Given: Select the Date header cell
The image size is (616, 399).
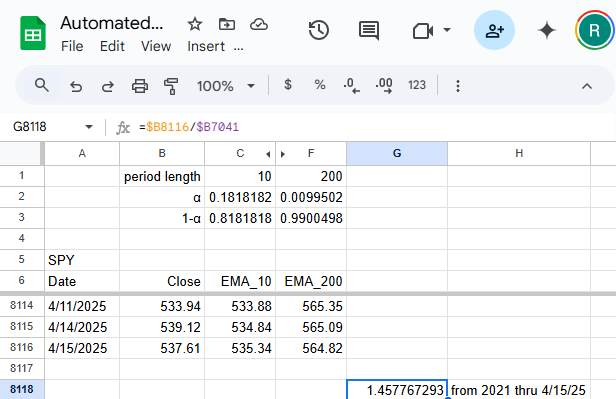Looking at the screenshot, I should pos(82,281).
